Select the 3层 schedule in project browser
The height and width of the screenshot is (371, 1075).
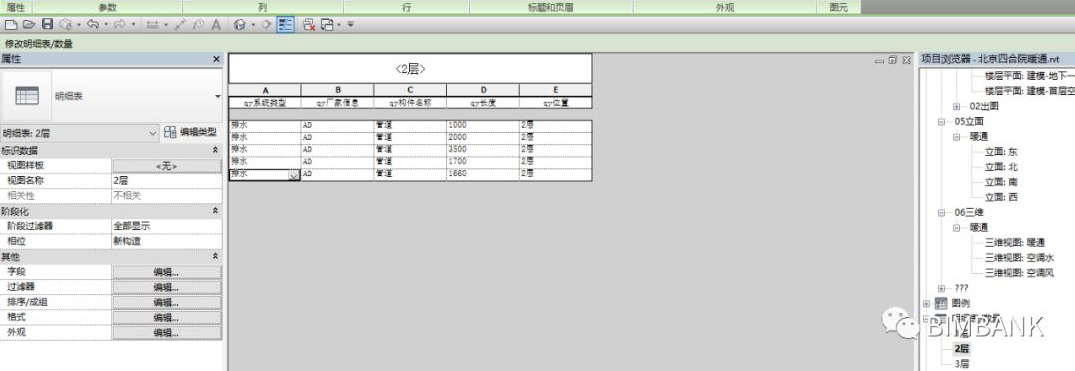click(962, 363)
